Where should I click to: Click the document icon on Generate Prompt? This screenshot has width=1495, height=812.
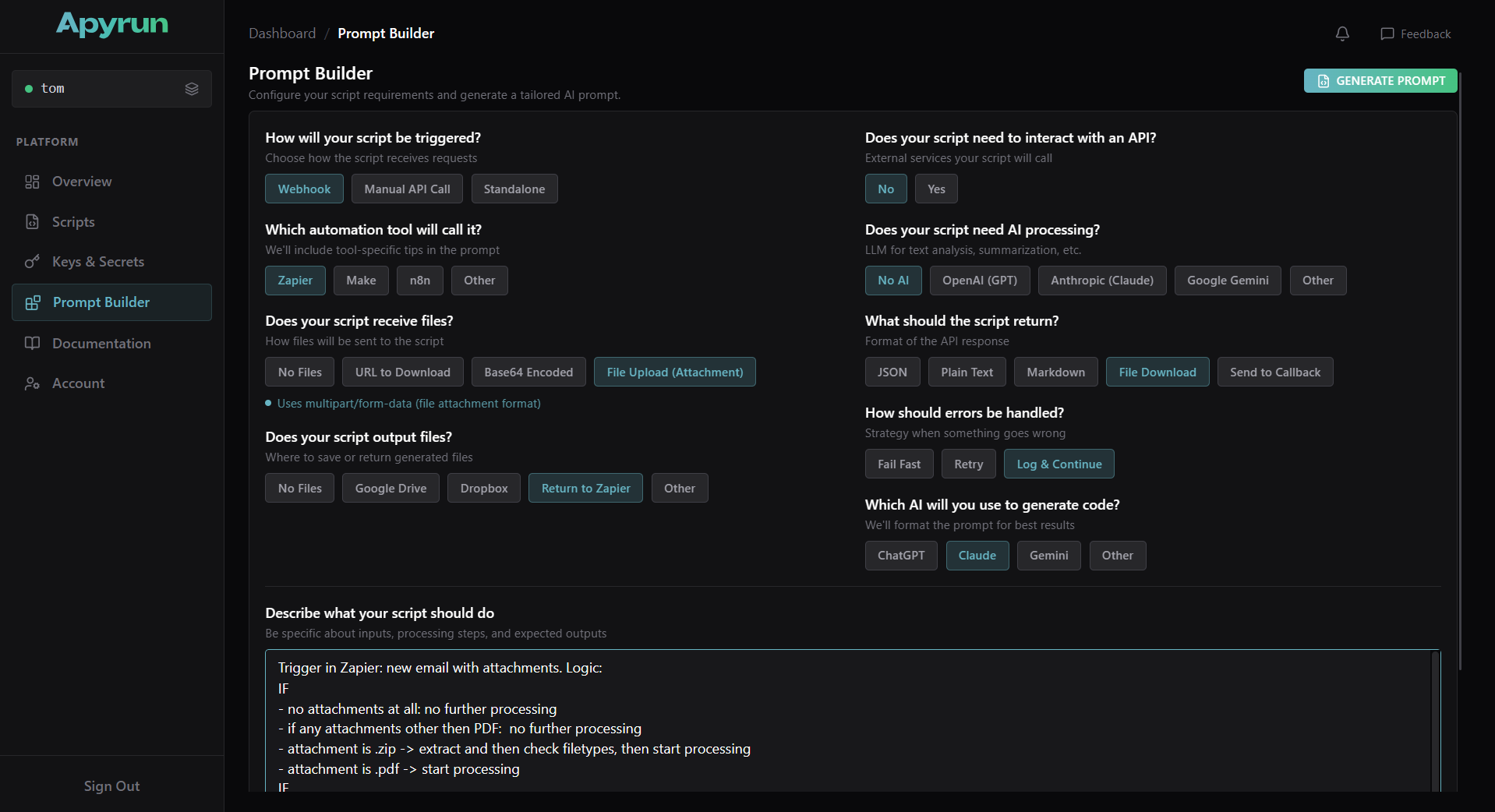coord(1323,80)
